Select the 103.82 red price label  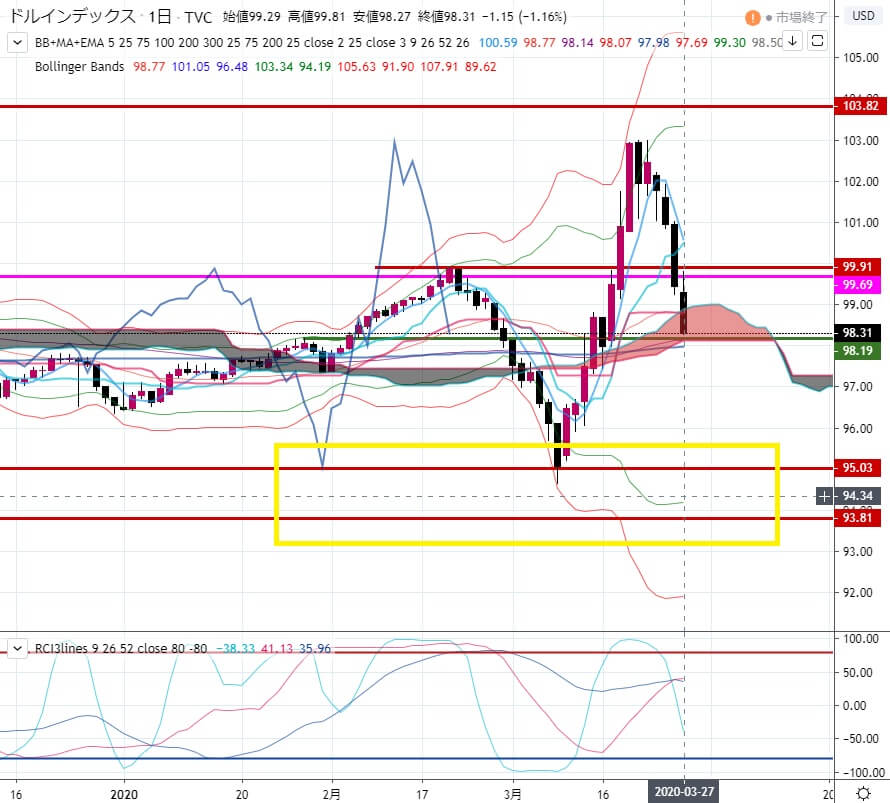(x=860, y=106)
